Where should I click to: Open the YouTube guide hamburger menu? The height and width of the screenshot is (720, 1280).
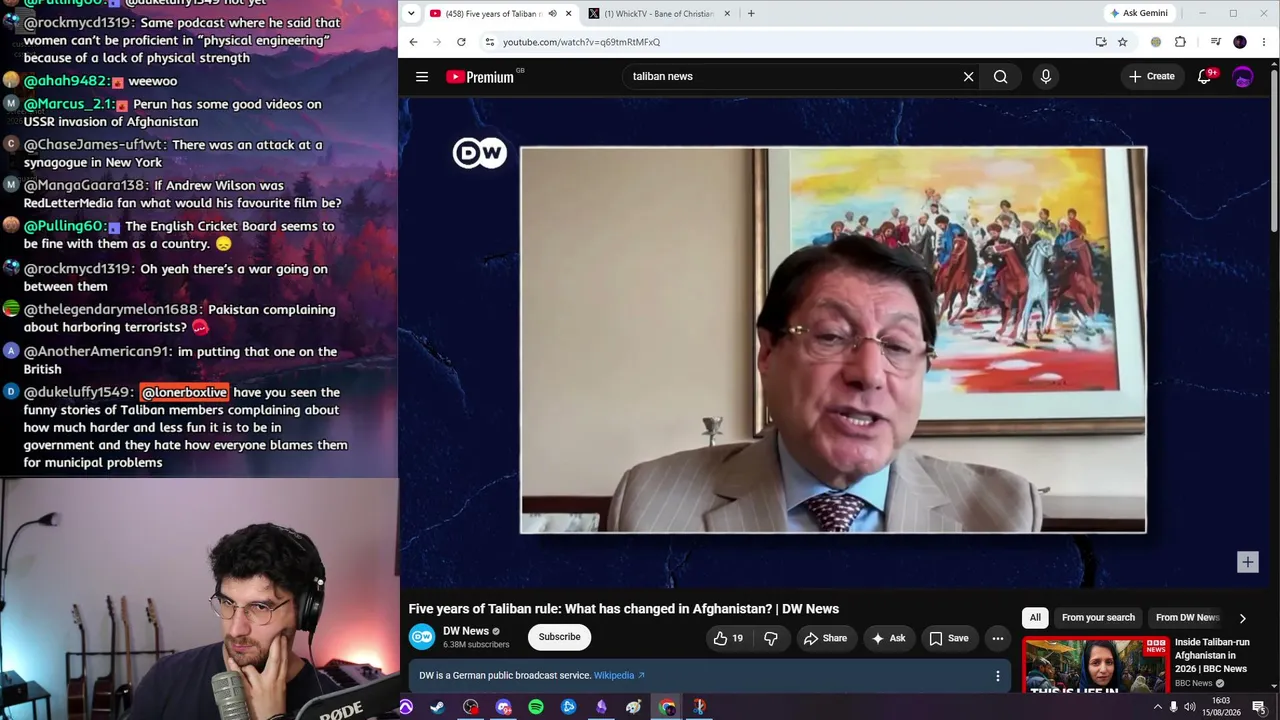click(422, 77)
